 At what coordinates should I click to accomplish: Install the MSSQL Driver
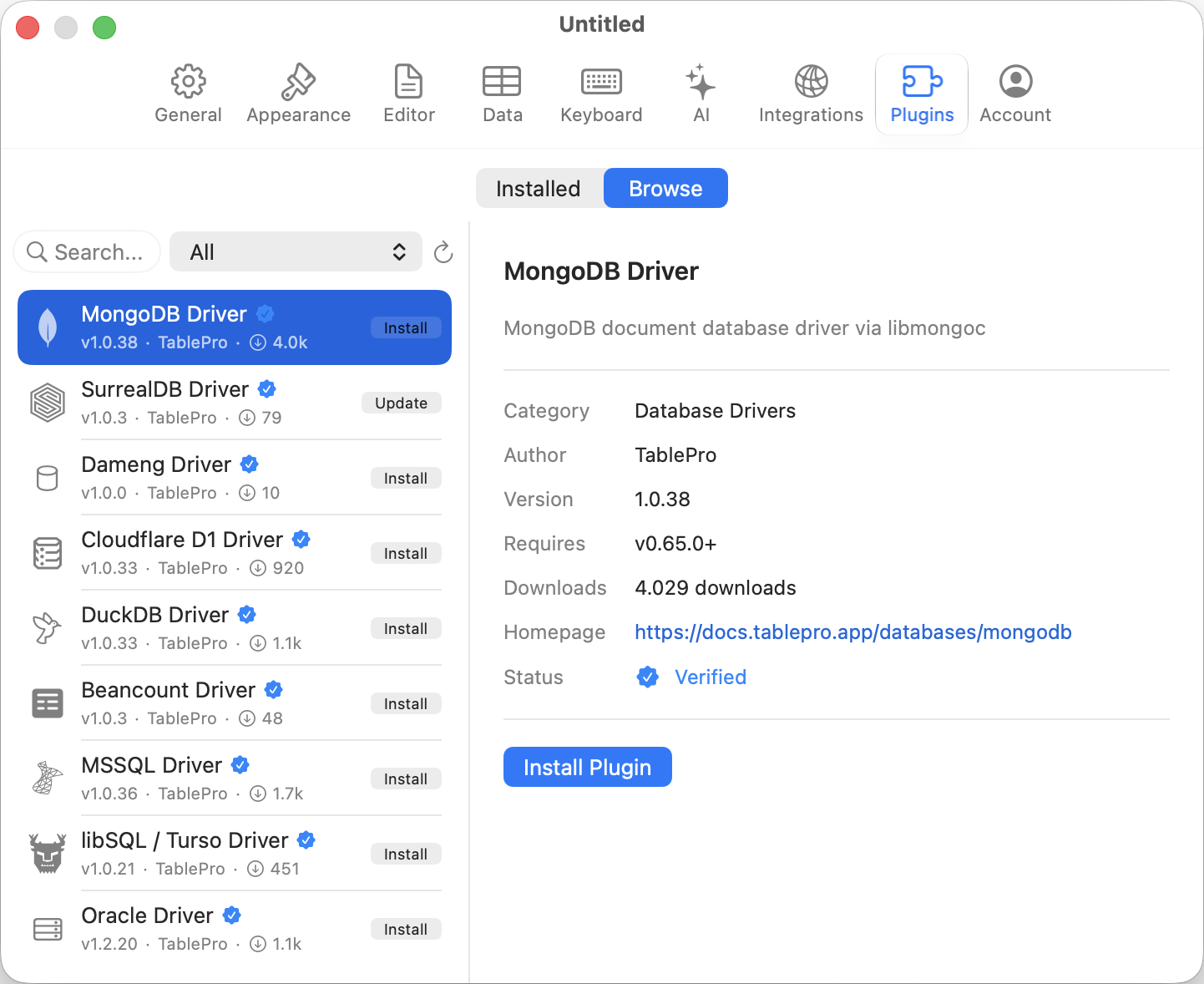(x=406, y=779)
